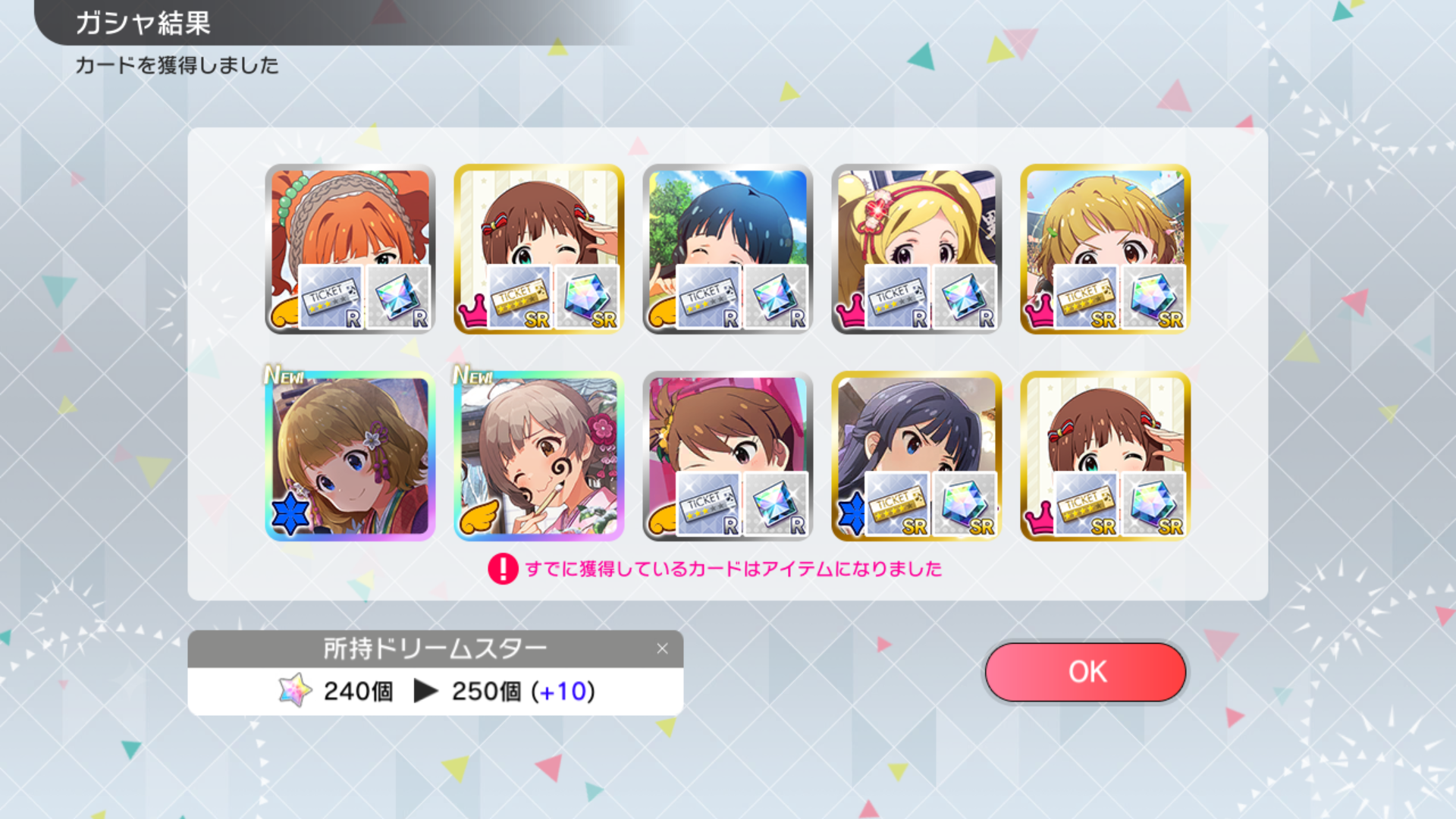Tap the blue snowflake type icon on new card
This screenshot has width=1456, height=819.
point(290,513)
